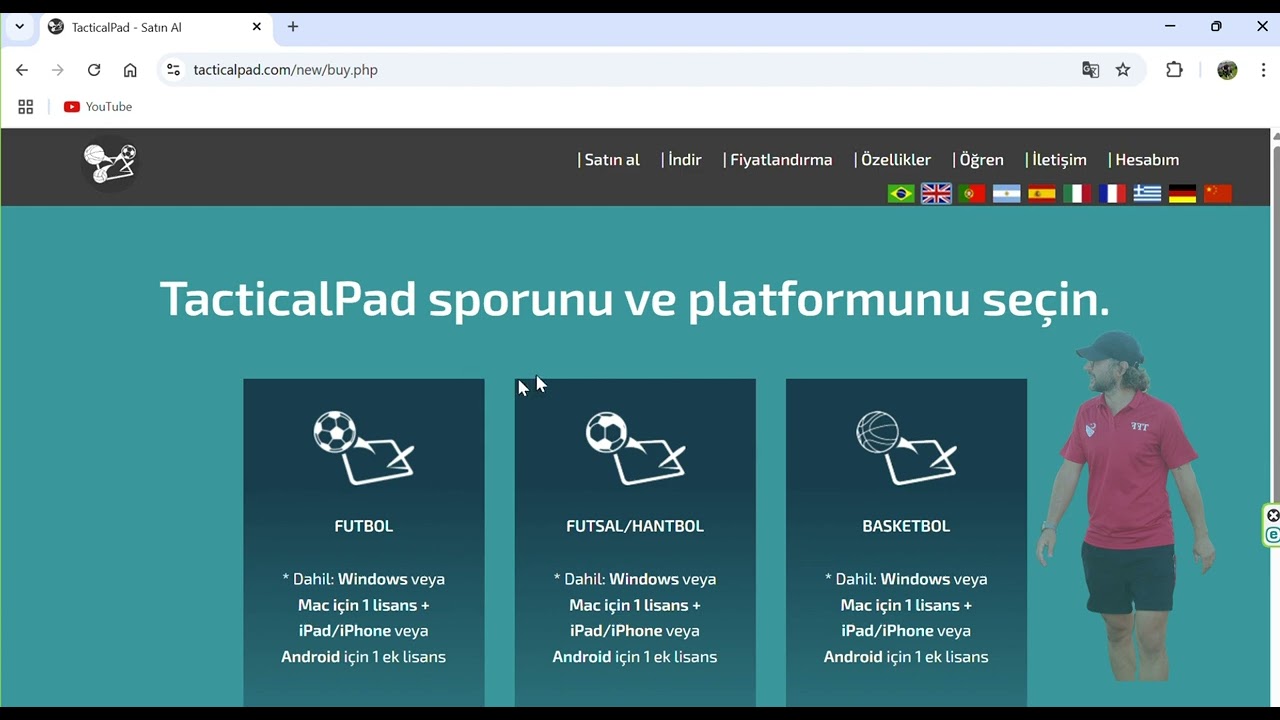Select the German flag language
Viewport: 1280px width, 720px height.
click(x=1182, y=194)
